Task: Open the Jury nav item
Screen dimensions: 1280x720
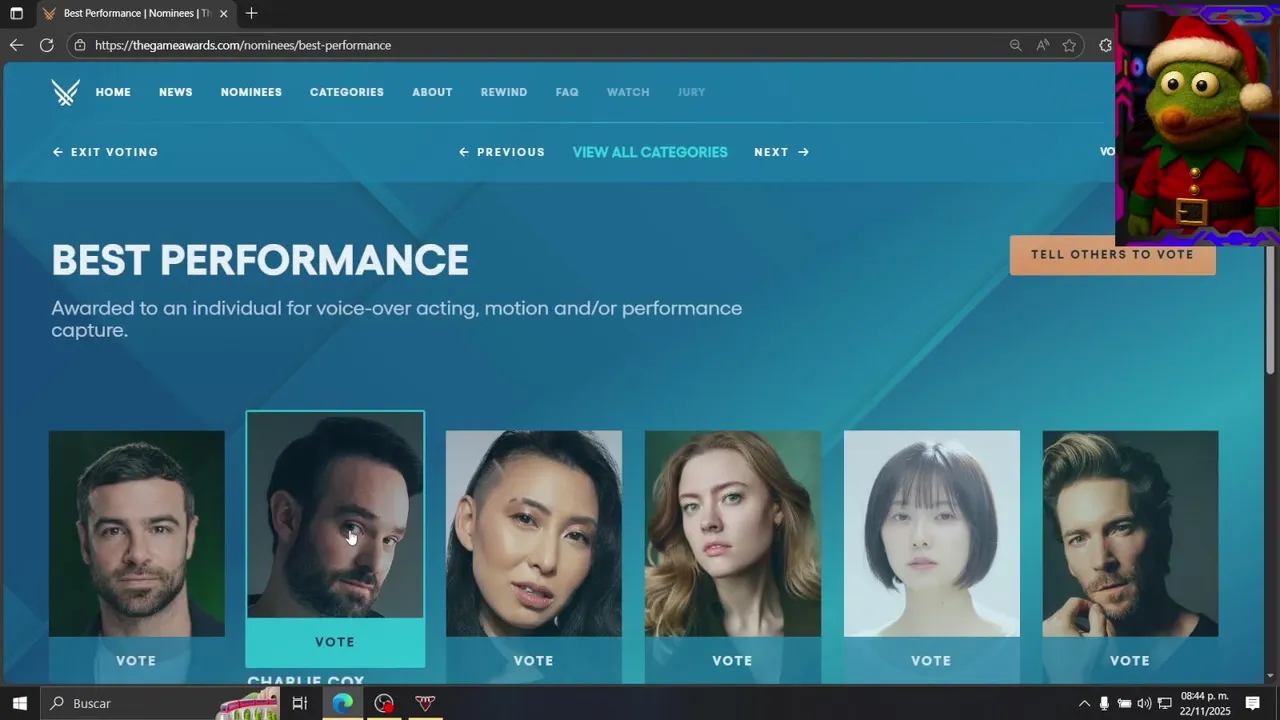Action: coord(691,92)
